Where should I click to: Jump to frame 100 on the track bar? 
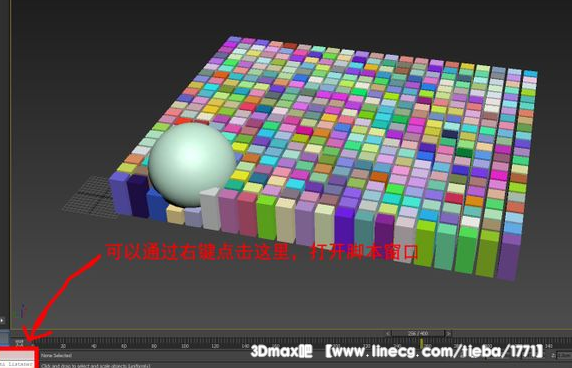185,346
